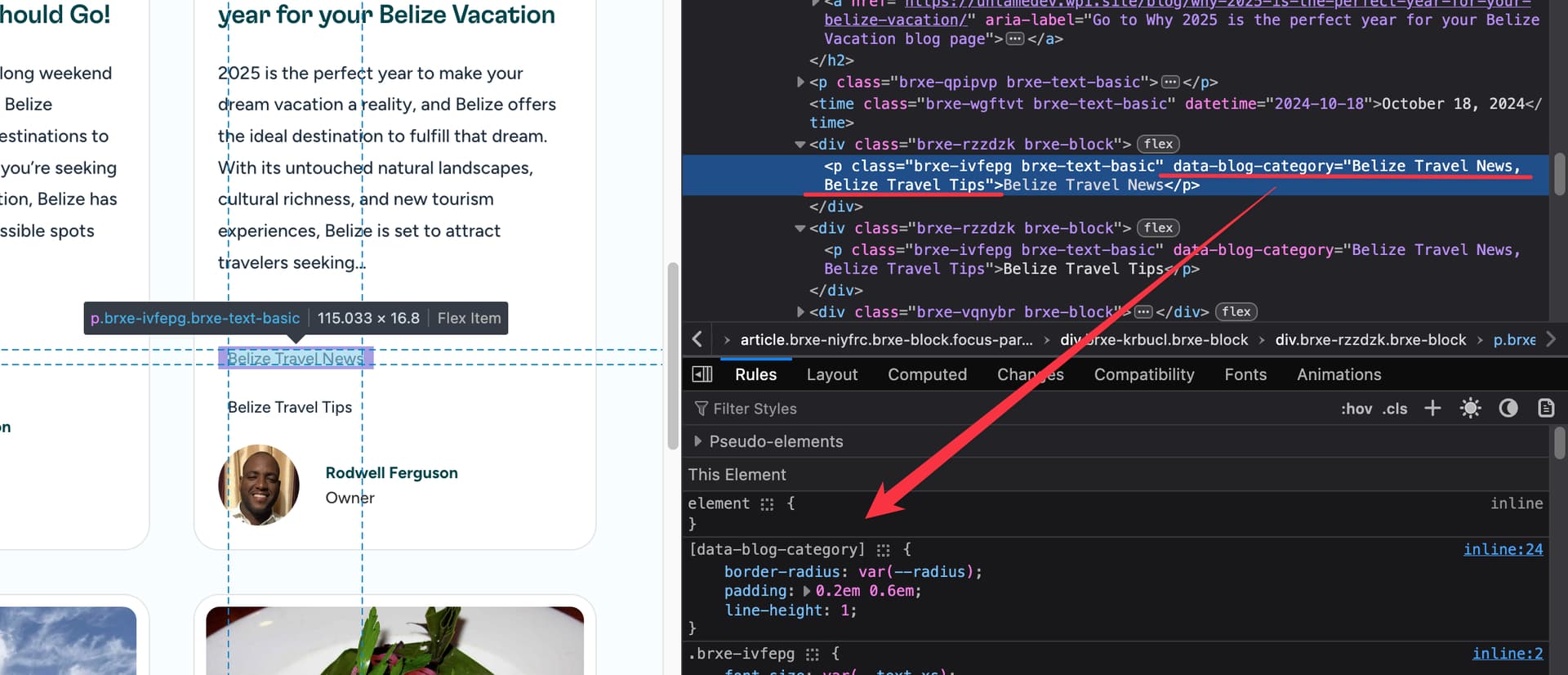Screen dimensions: 1568x675
Task: Expand the brxe-vqnybr div node
Action: tap(800, 311)
